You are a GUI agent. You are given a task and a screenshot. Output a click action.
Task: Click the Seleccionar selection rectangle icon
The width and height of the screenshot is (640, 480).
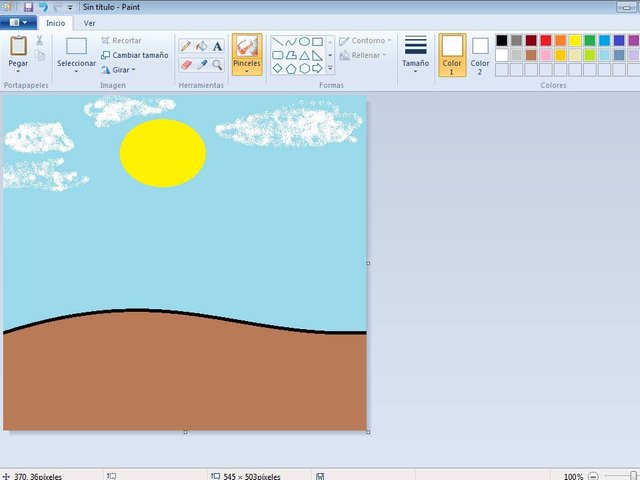pos(76,46)
